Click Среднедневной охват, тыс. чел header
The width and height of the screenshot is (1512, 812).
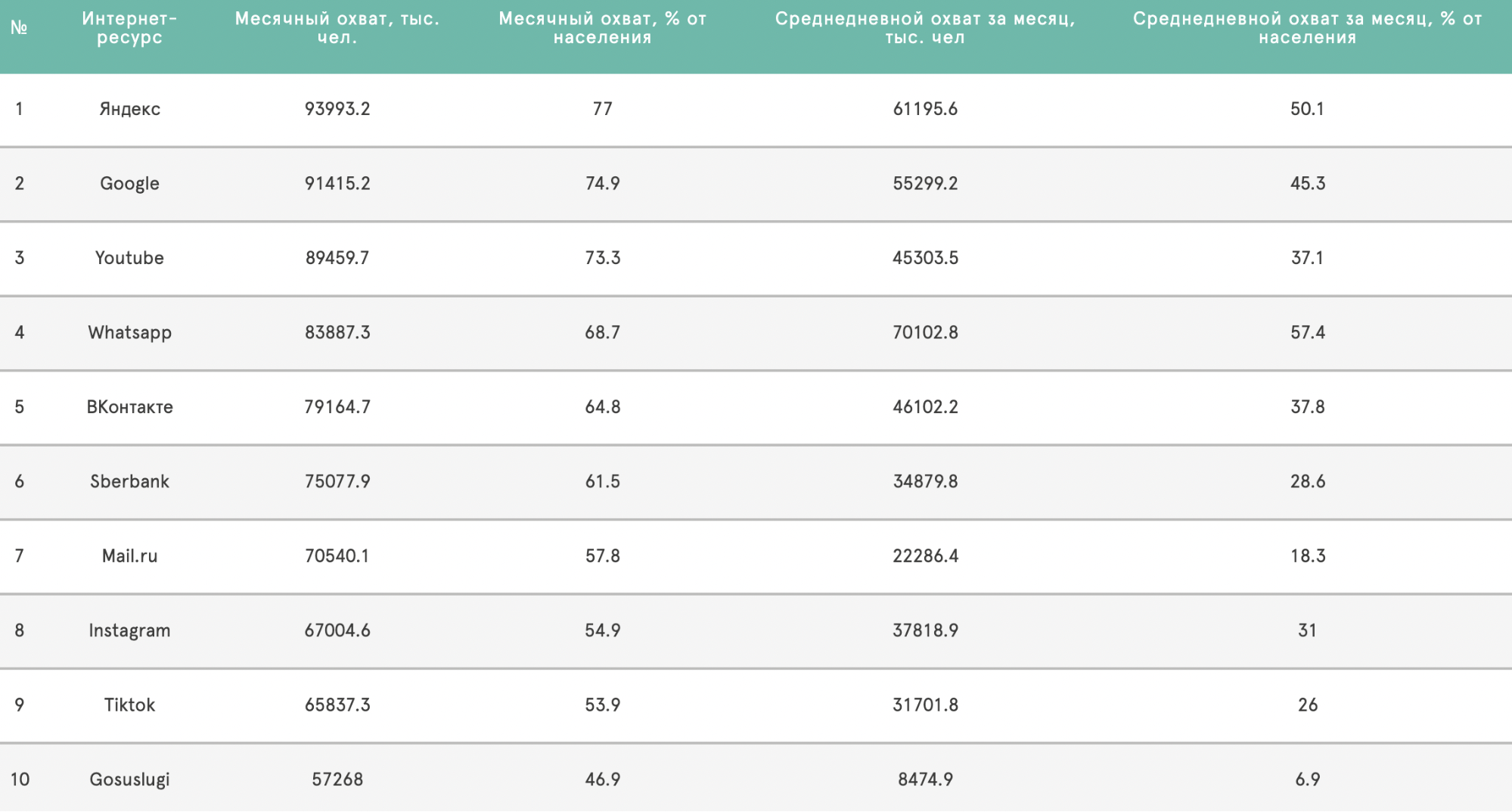point(925,28)
